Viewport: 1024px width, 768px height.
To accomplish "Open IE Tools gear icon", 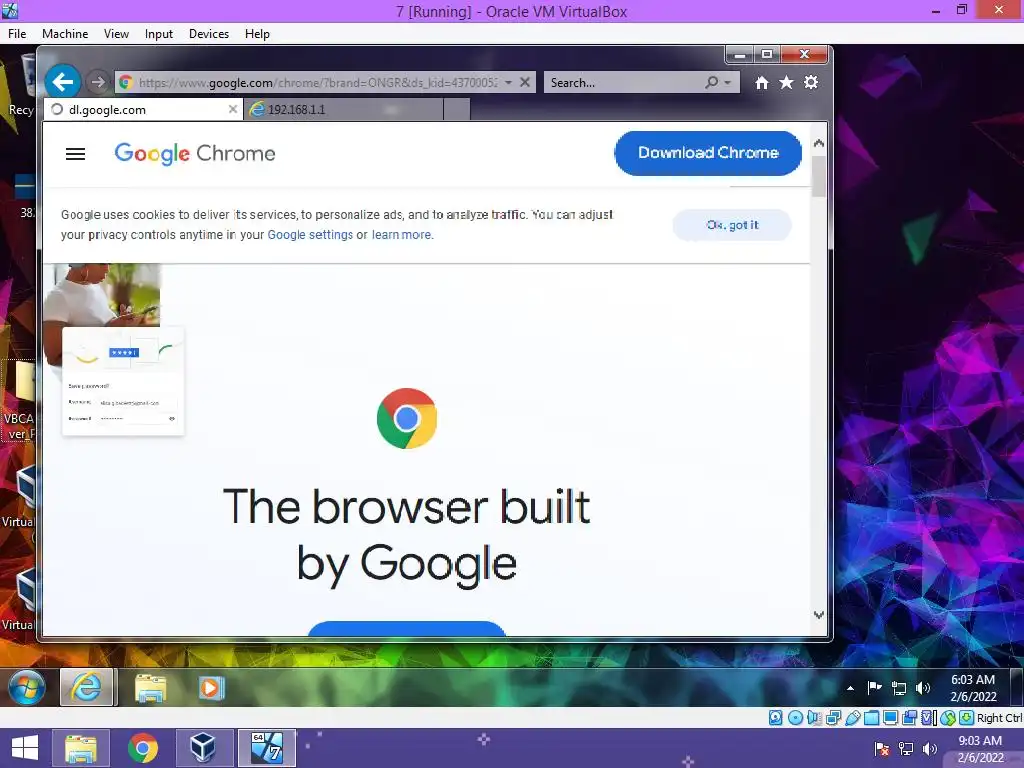I will tap(811, 82).
